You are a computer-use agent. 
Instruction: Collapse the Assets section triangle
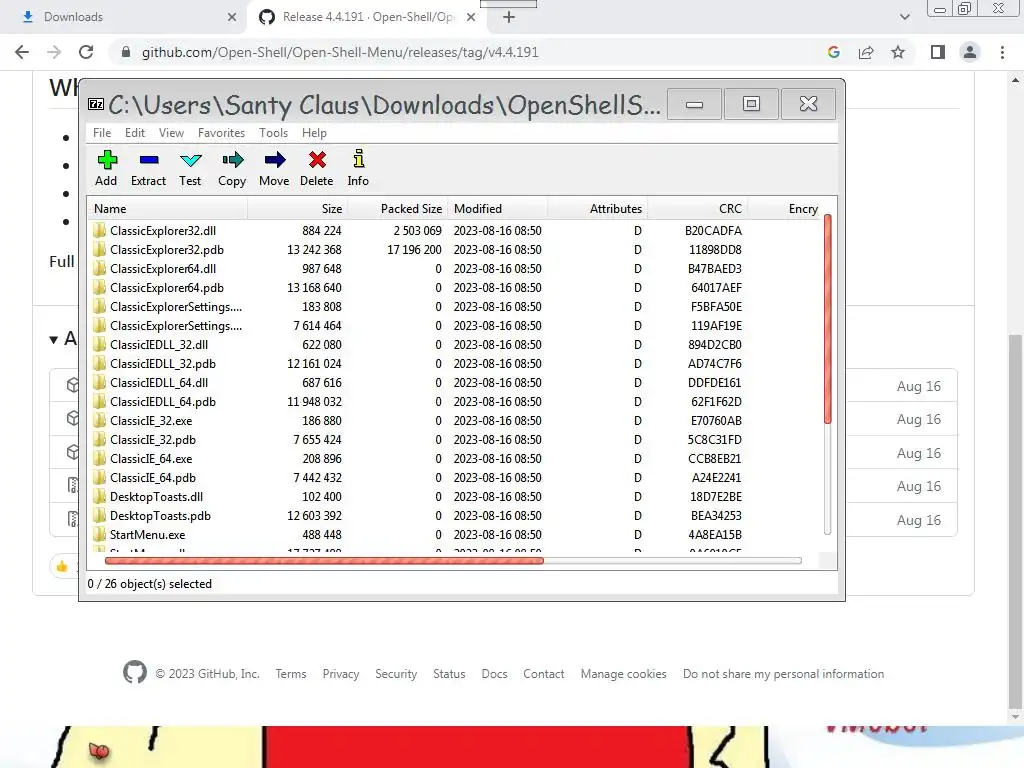tap(54, 339)
